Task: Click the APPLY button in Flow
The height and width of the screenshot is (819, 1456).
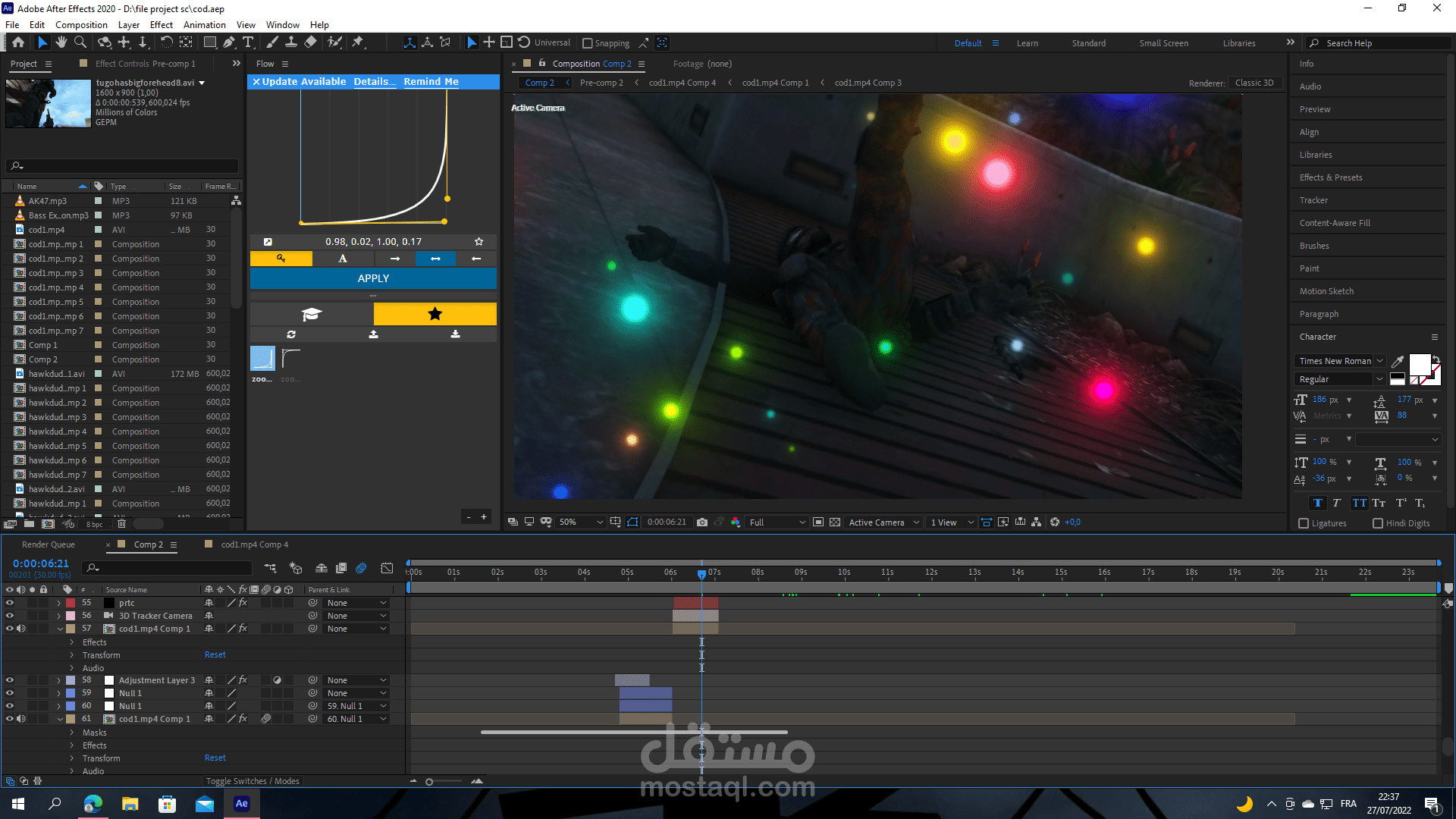Action: click(x=373, y=278)
